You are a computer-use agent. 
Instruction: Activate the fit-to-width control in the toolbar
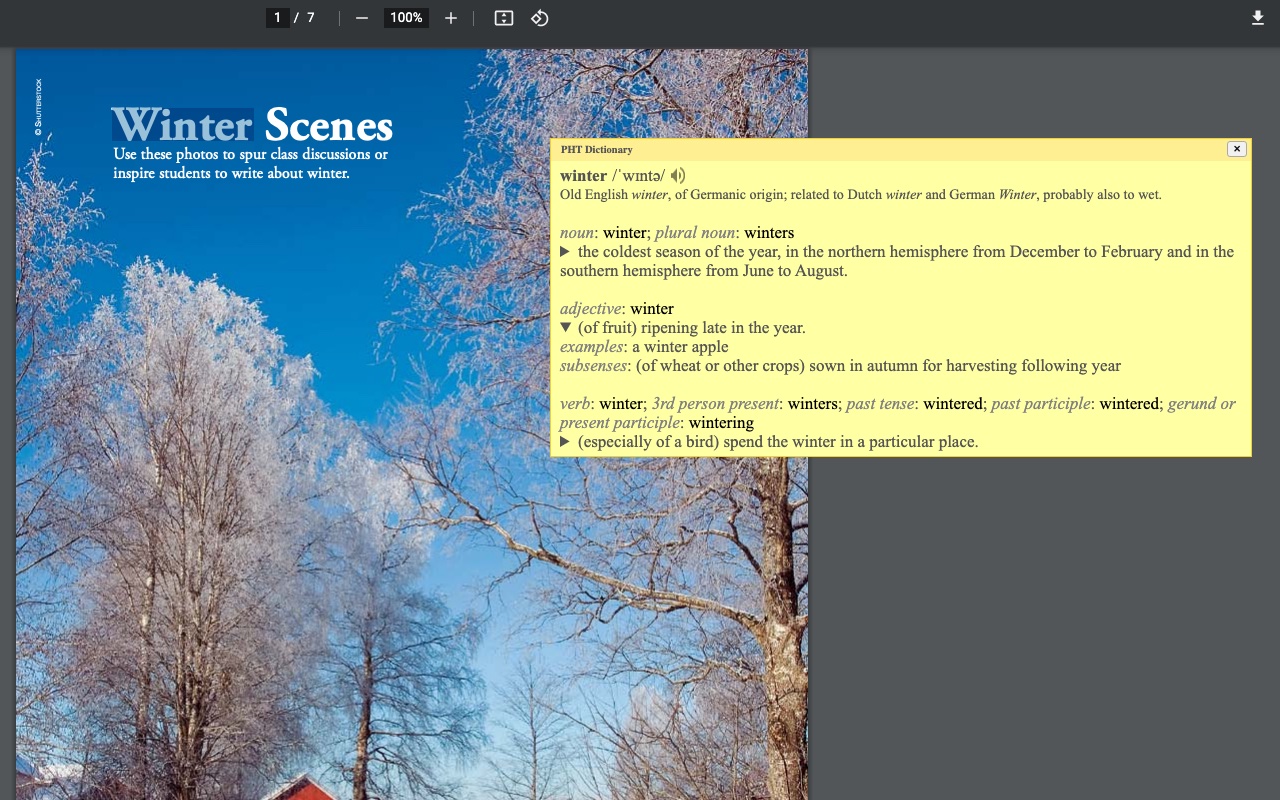pos(503,17)
